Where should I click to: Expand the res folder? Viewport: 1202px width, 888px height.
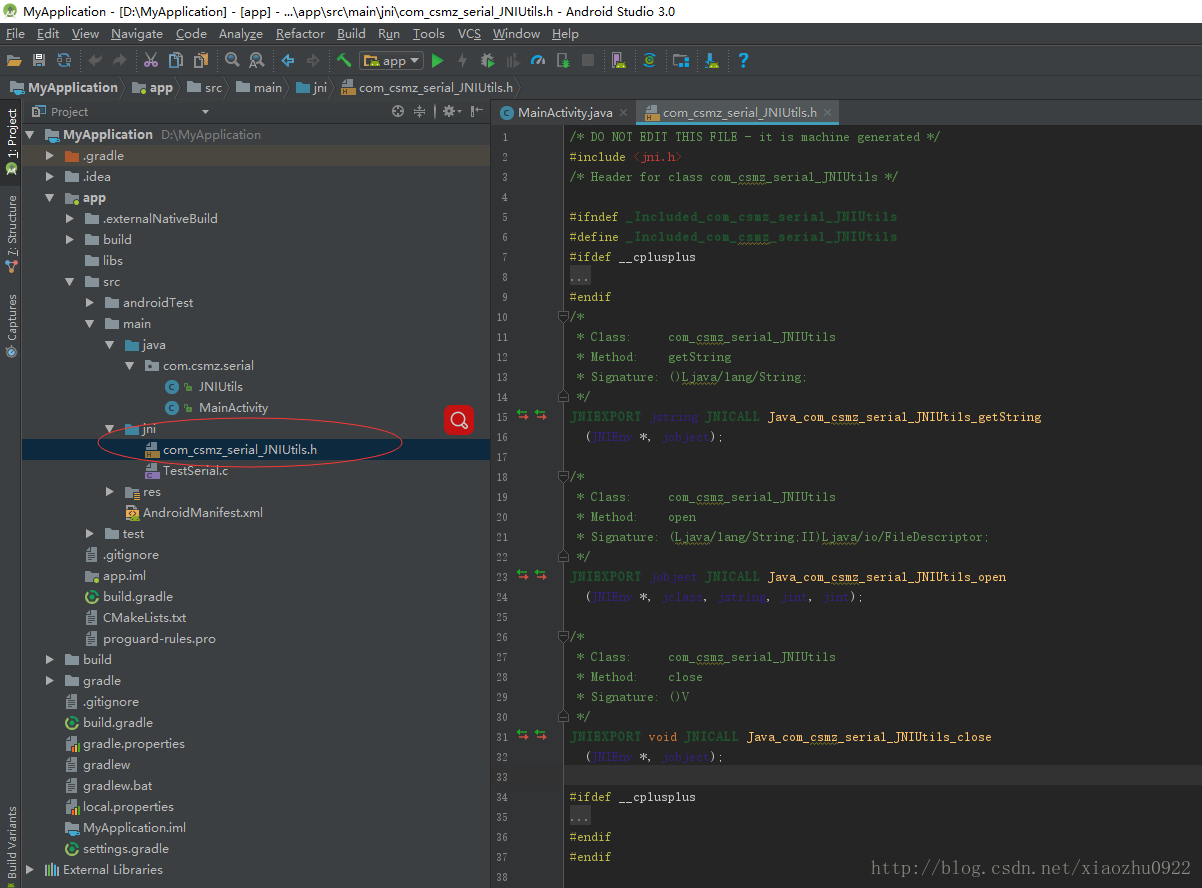pyautogui.click(x=110, y=491)
